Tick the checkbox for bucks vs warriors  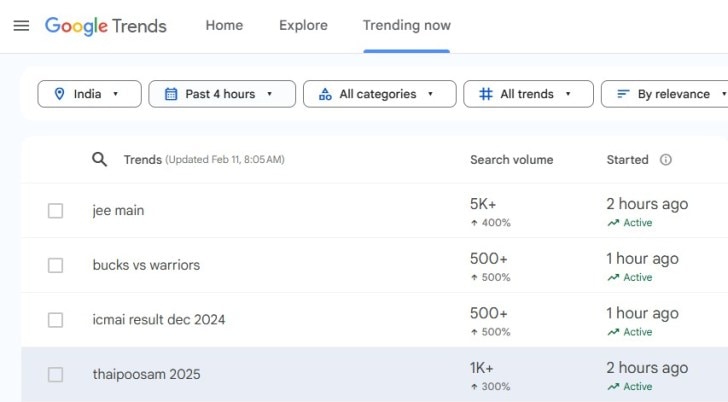pyautogui.click(x=55, y=266)
